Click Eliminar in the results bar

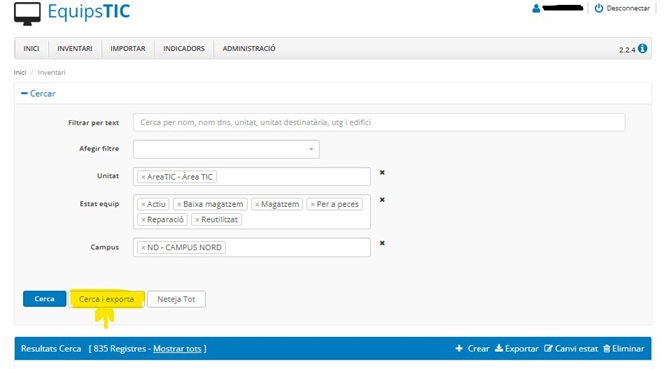(x=623, y=348)
